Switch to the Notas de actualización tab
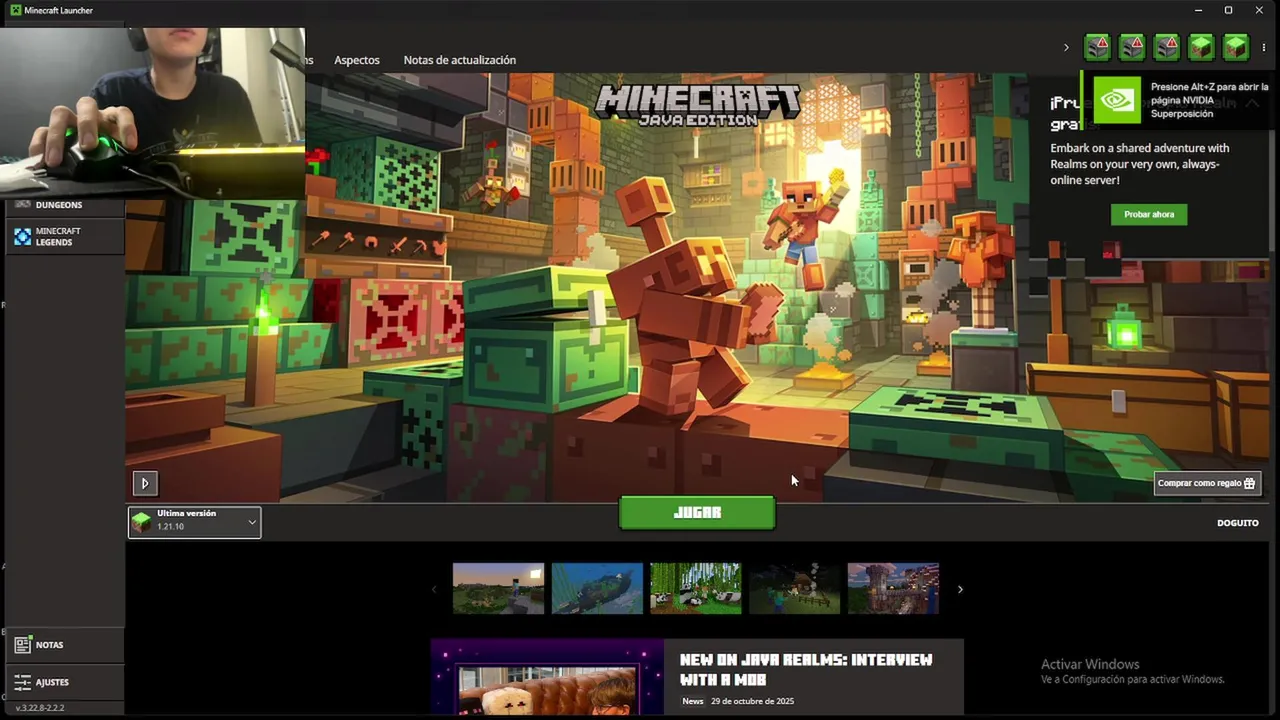The width and height of the screenshot is (1280, 720). (460, 60)
